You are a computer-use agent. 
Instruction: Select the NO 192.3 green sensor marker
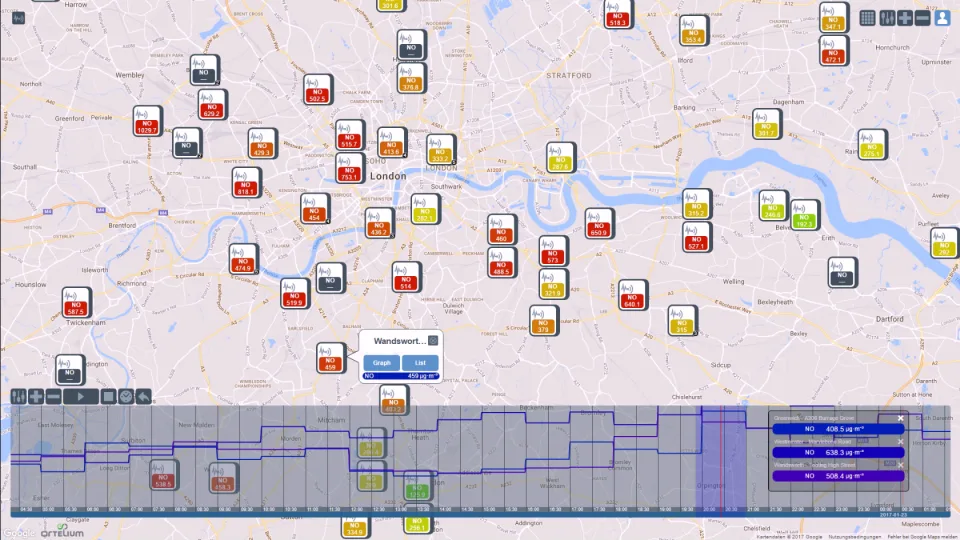[804, 215]
